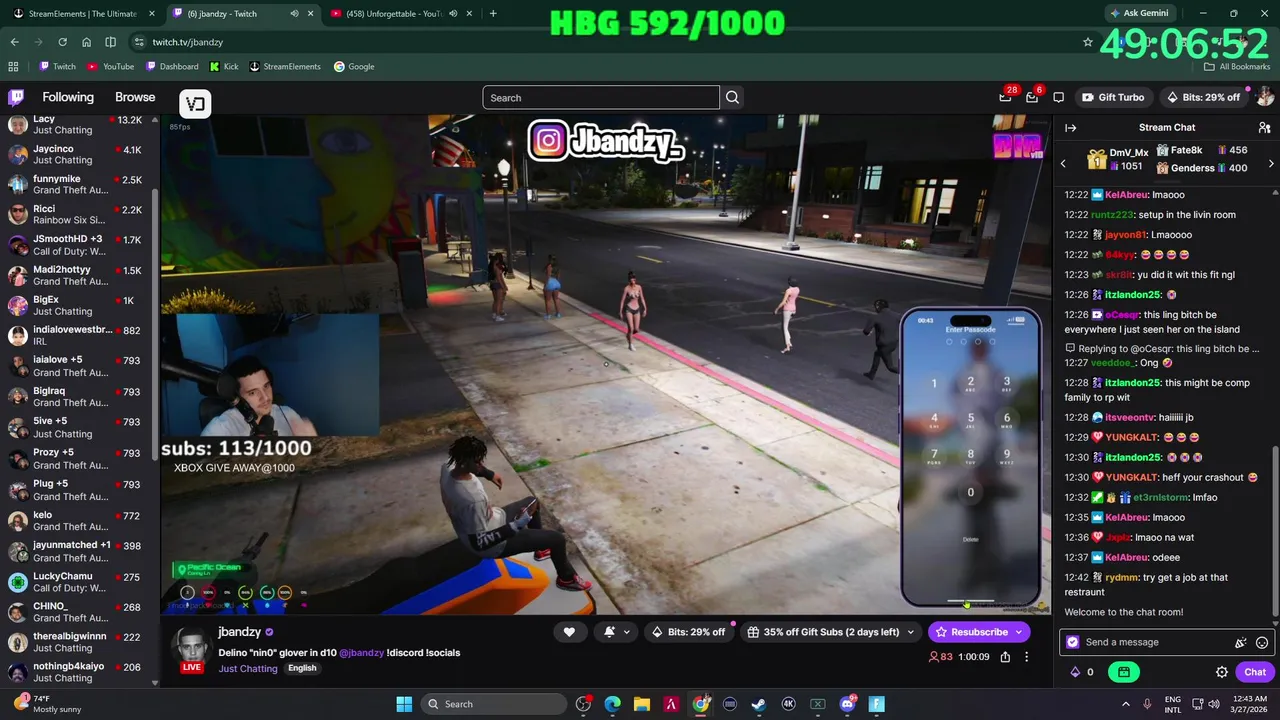This screenshot has width=1280, height=720.
Task: Open the Dashboard bookmark
Action: click(x=172, y=66)
